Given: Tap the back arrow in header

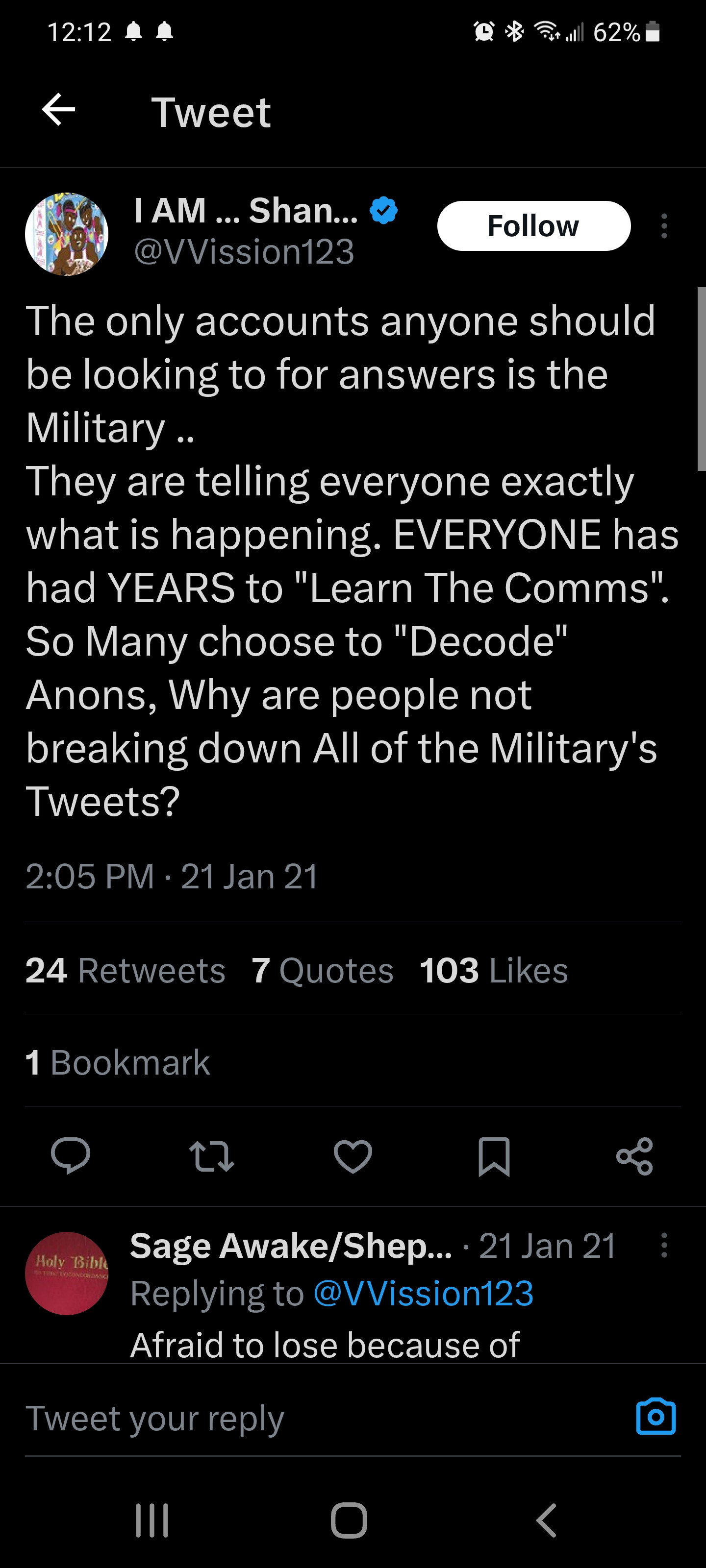Looking at the screenshot, I should coord(58,110).
